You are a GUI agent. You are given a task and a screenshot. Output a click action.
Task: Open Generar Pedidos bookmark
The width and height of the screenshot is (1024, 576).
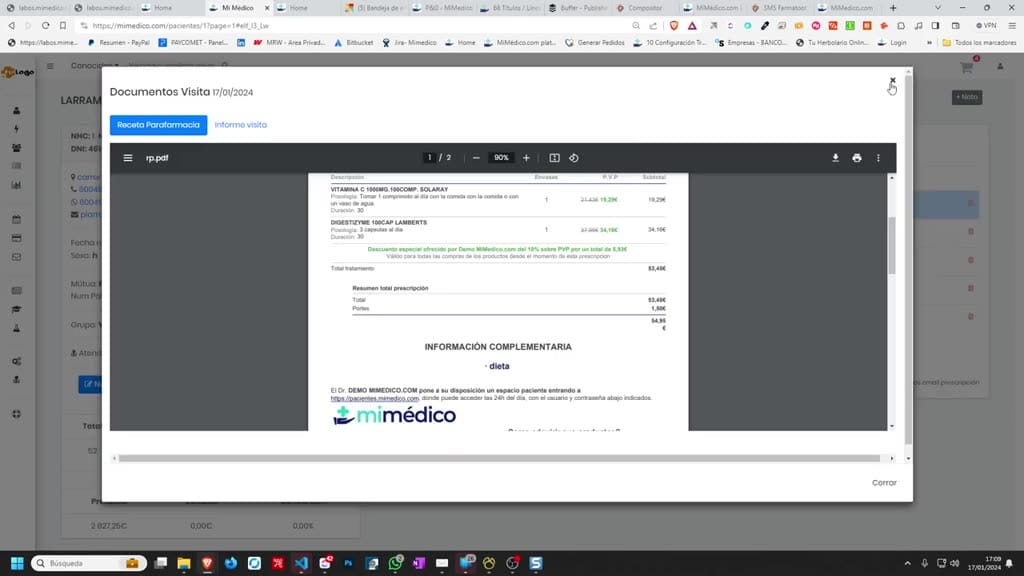coord(595,42)
